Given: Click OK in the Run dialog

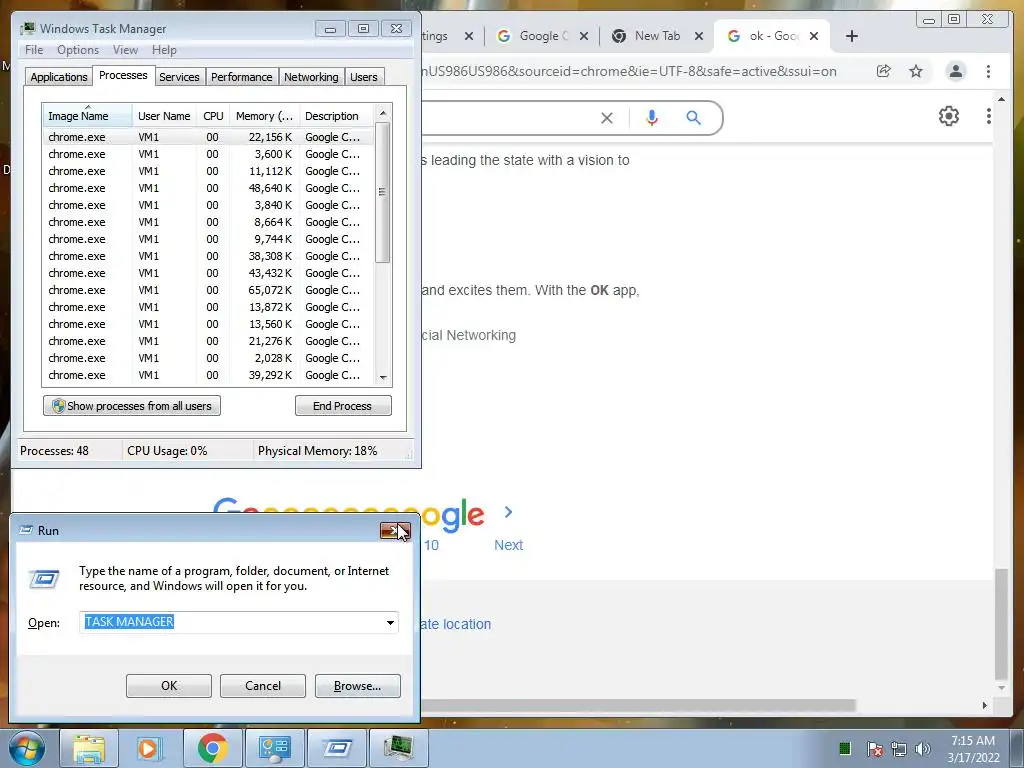Looking at the screenshot, I should [x=168, y=686].
